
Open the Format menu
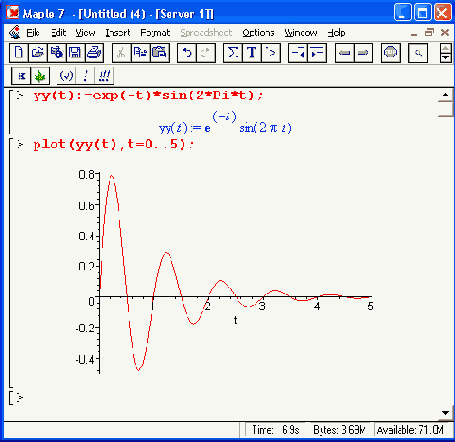(155, 33)
